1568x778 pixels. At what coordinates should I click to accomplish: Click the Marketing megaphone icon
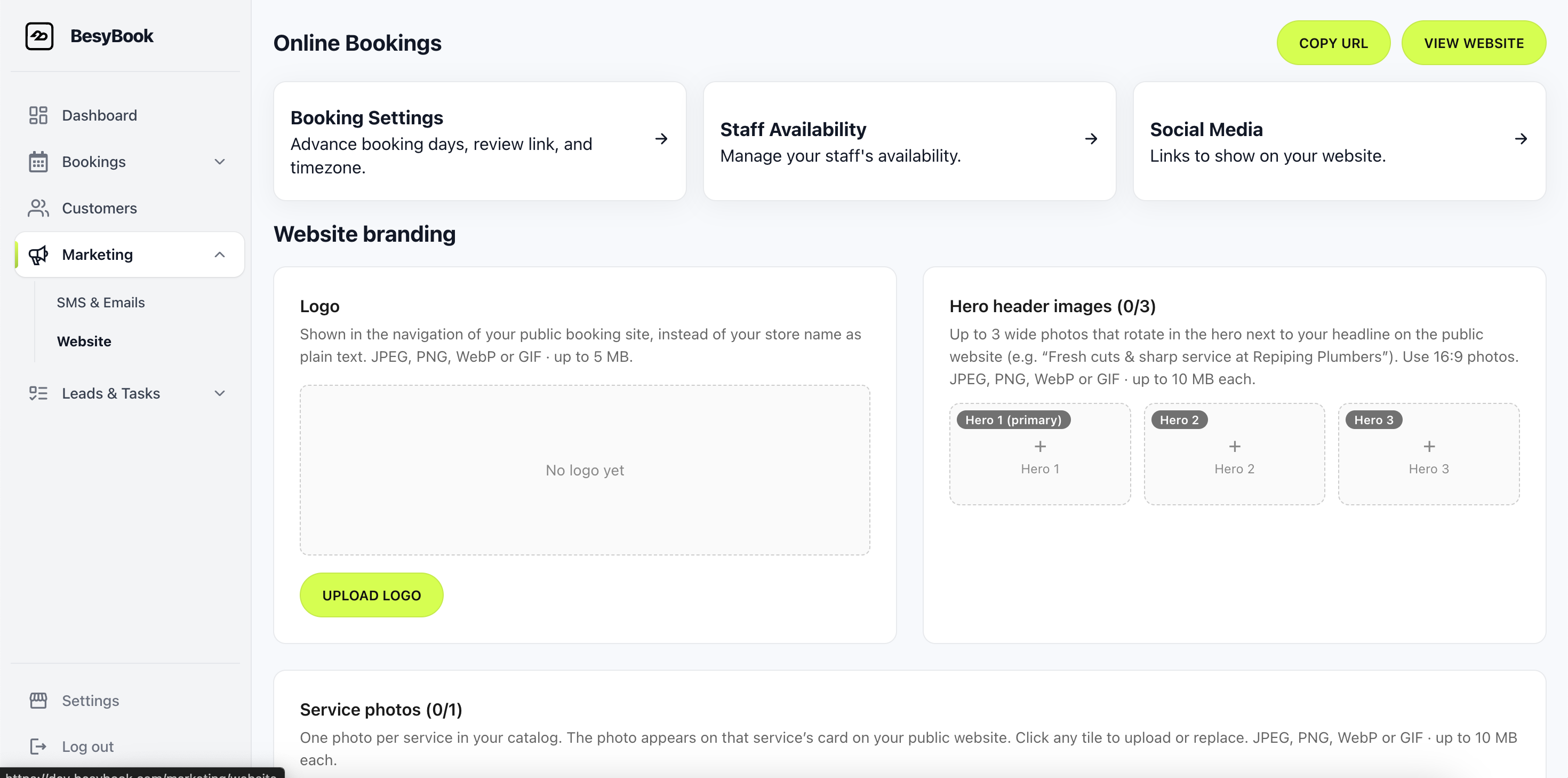pyautogui.click(x=38, y=255)
